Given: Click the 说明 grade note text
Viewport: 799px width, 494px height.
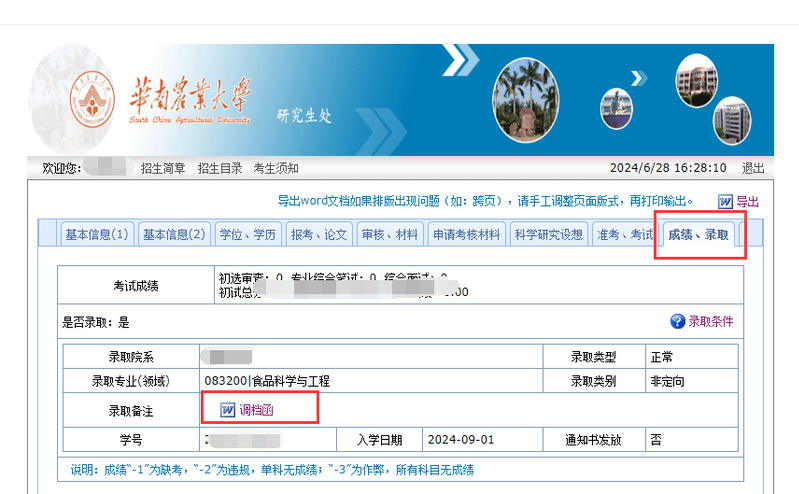Looking at the screenshot, I should pos(272,470).
